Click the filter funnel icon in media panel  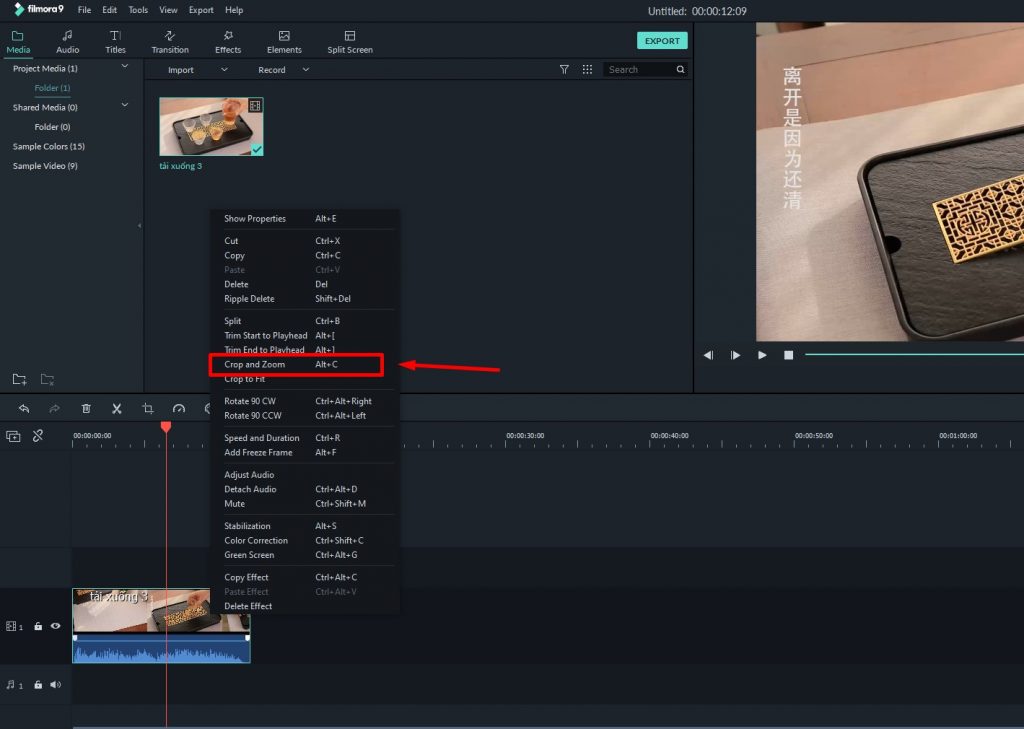point(565,69)
